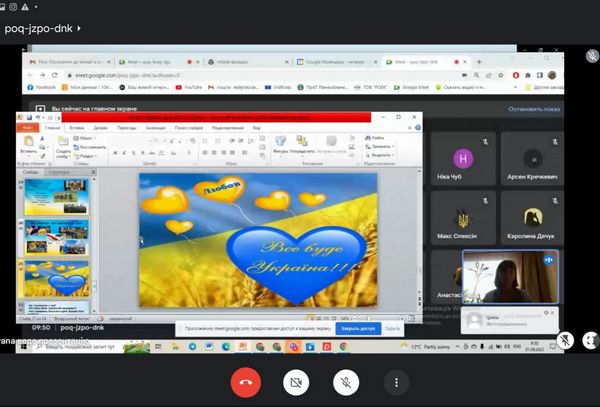Expand the Раздел dropdown
This screenshot has width=600, height=407.
coord(85,156)
